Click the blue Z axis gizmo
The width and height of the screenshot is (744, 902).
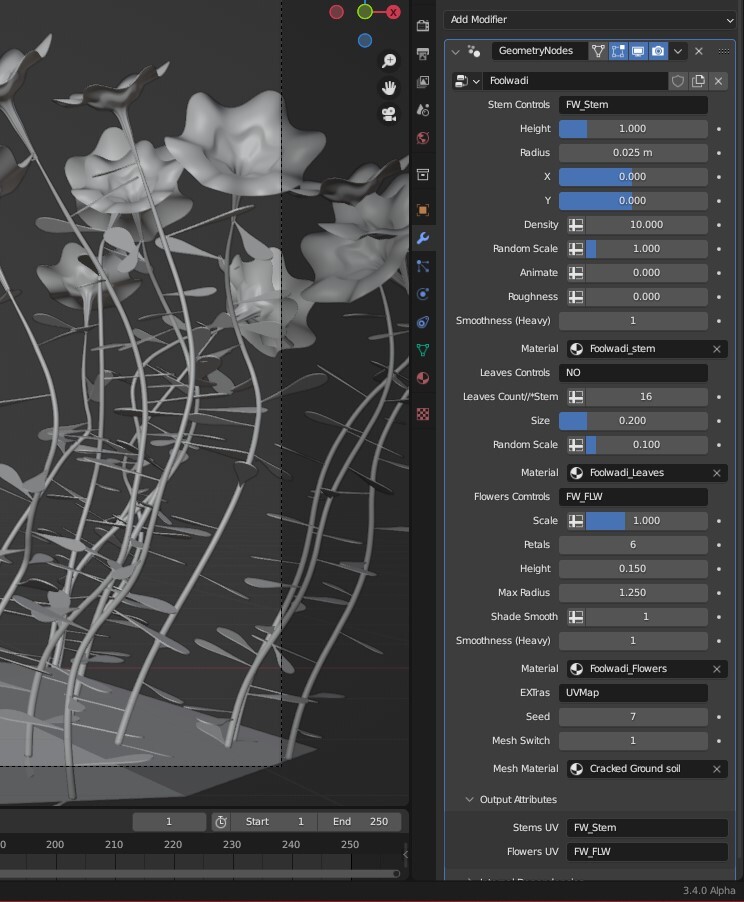(365, 41)
